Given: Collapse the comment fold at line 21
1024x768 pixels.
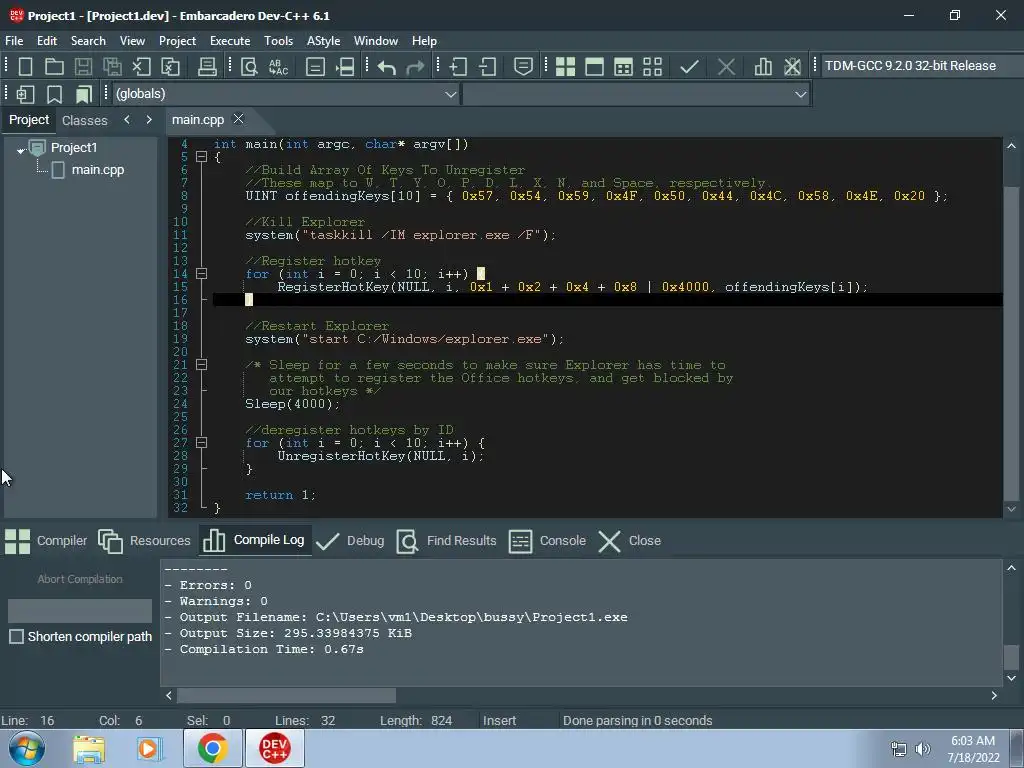Looking at the screenshot, I should (202, 364).
